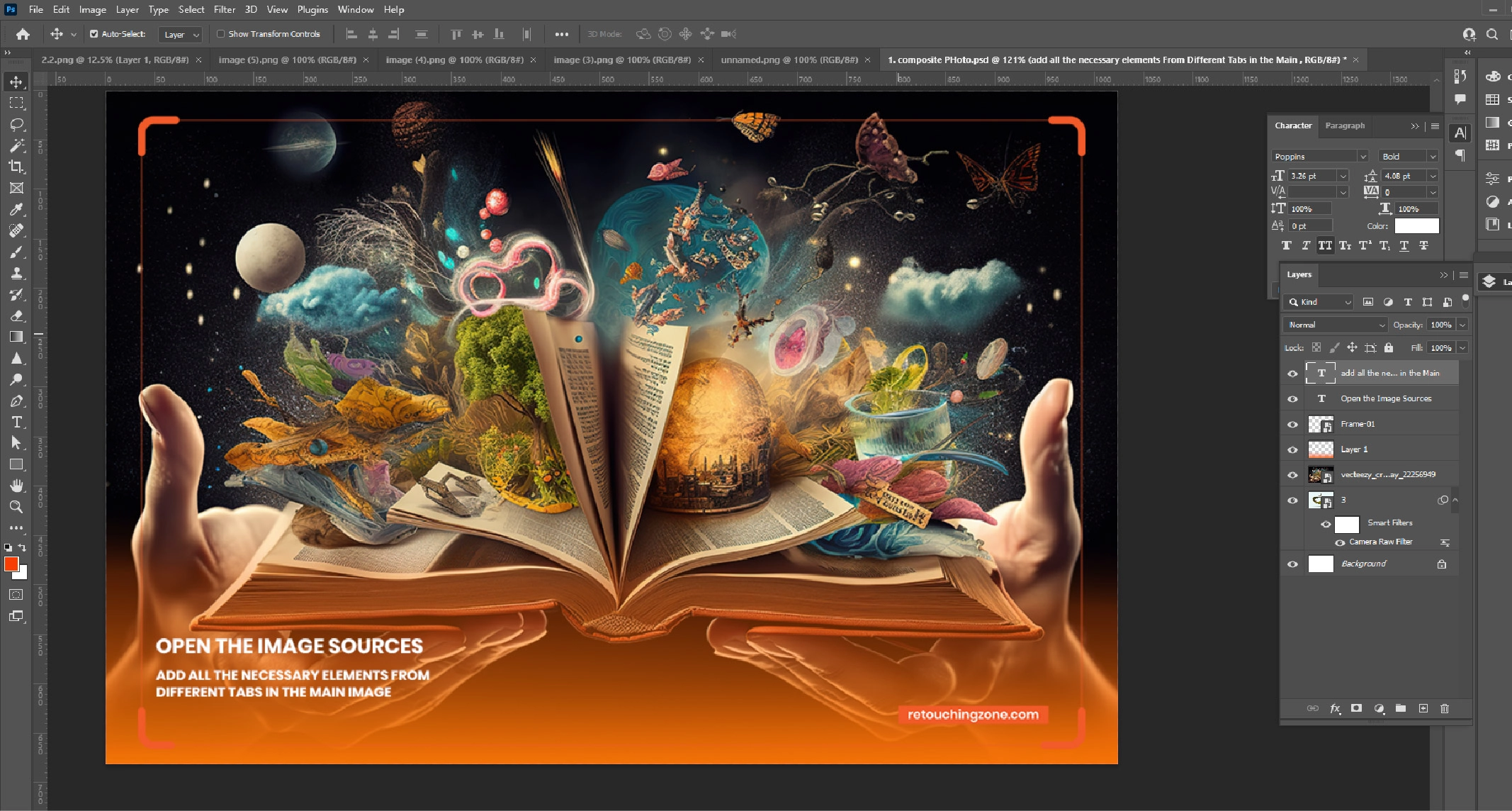Click the align left edges button
Image resolution: width=1512 pixels, height=811 pixels.
[351, 34]
